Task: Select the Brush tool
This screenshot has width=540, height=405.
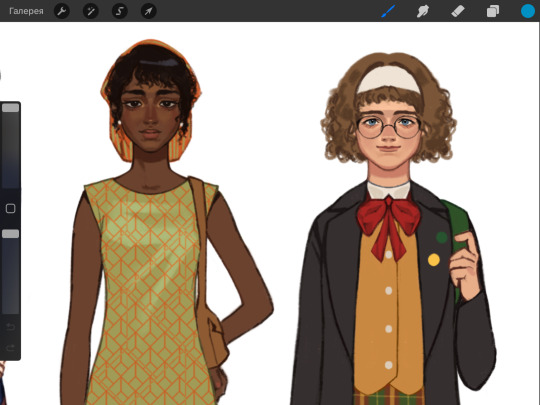Action: pos(388,11)
